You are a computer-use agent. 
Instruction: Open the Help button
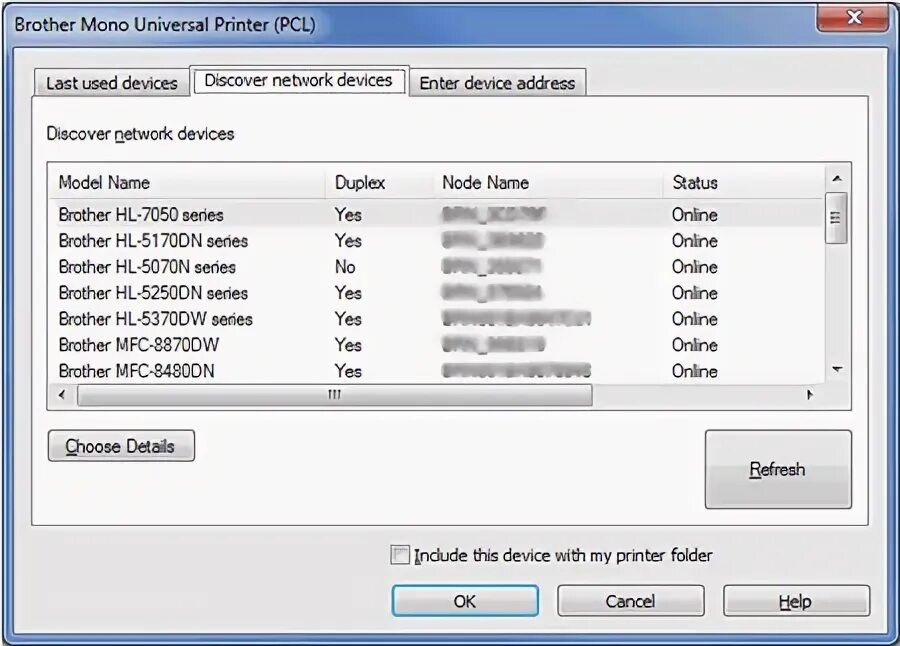[796, 601]
